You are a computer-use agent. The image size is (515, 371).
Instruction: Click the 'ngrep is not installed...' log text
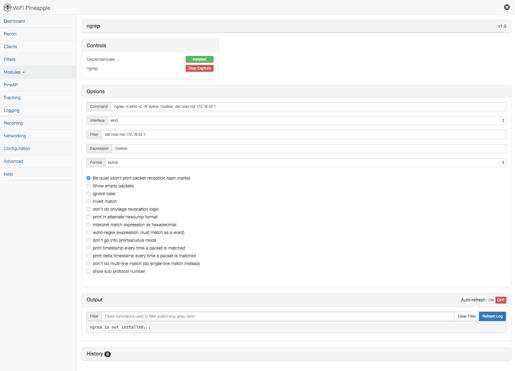click(120, 327)
